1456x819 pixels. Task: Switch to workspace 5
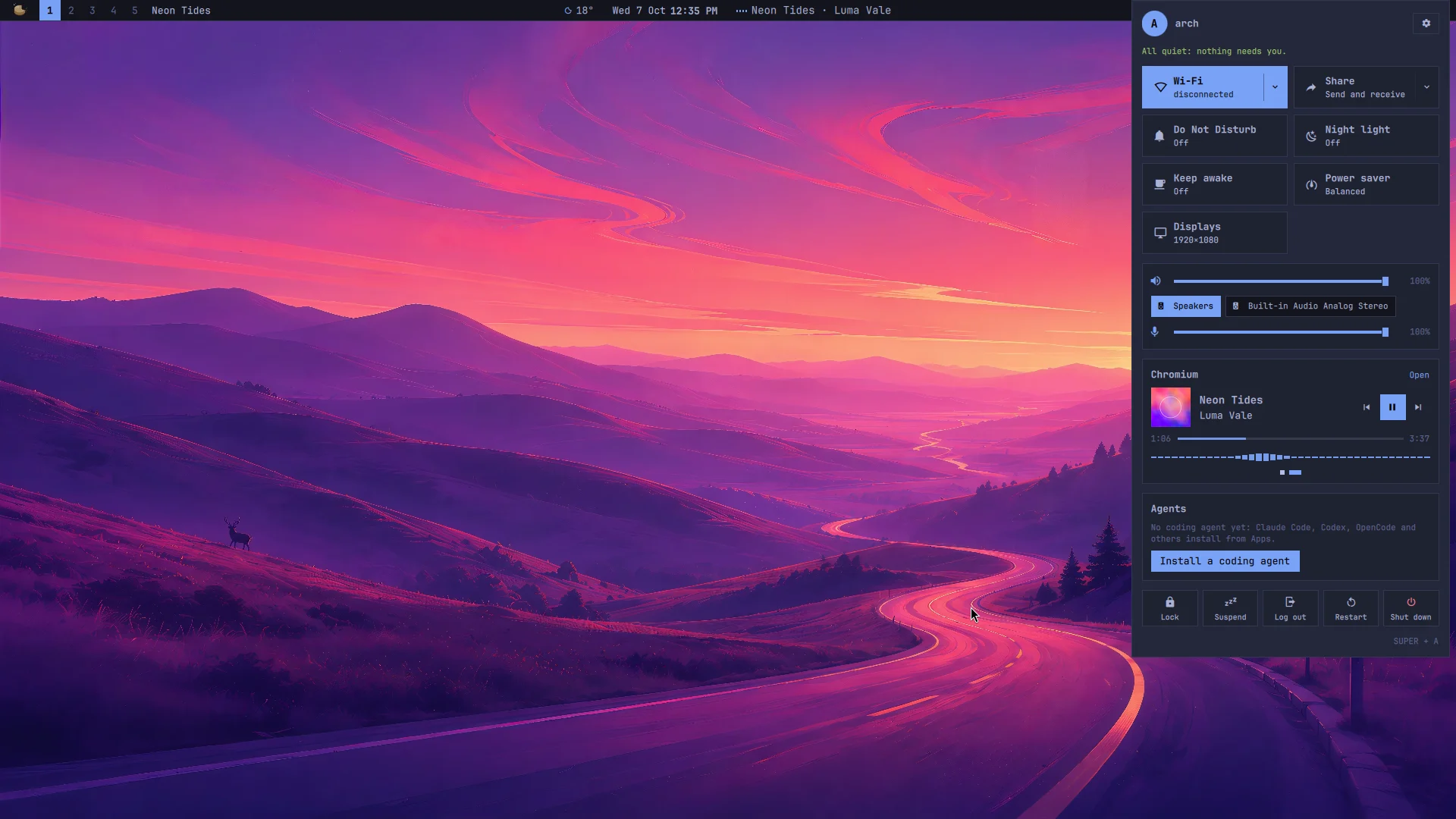click(135, 11)
